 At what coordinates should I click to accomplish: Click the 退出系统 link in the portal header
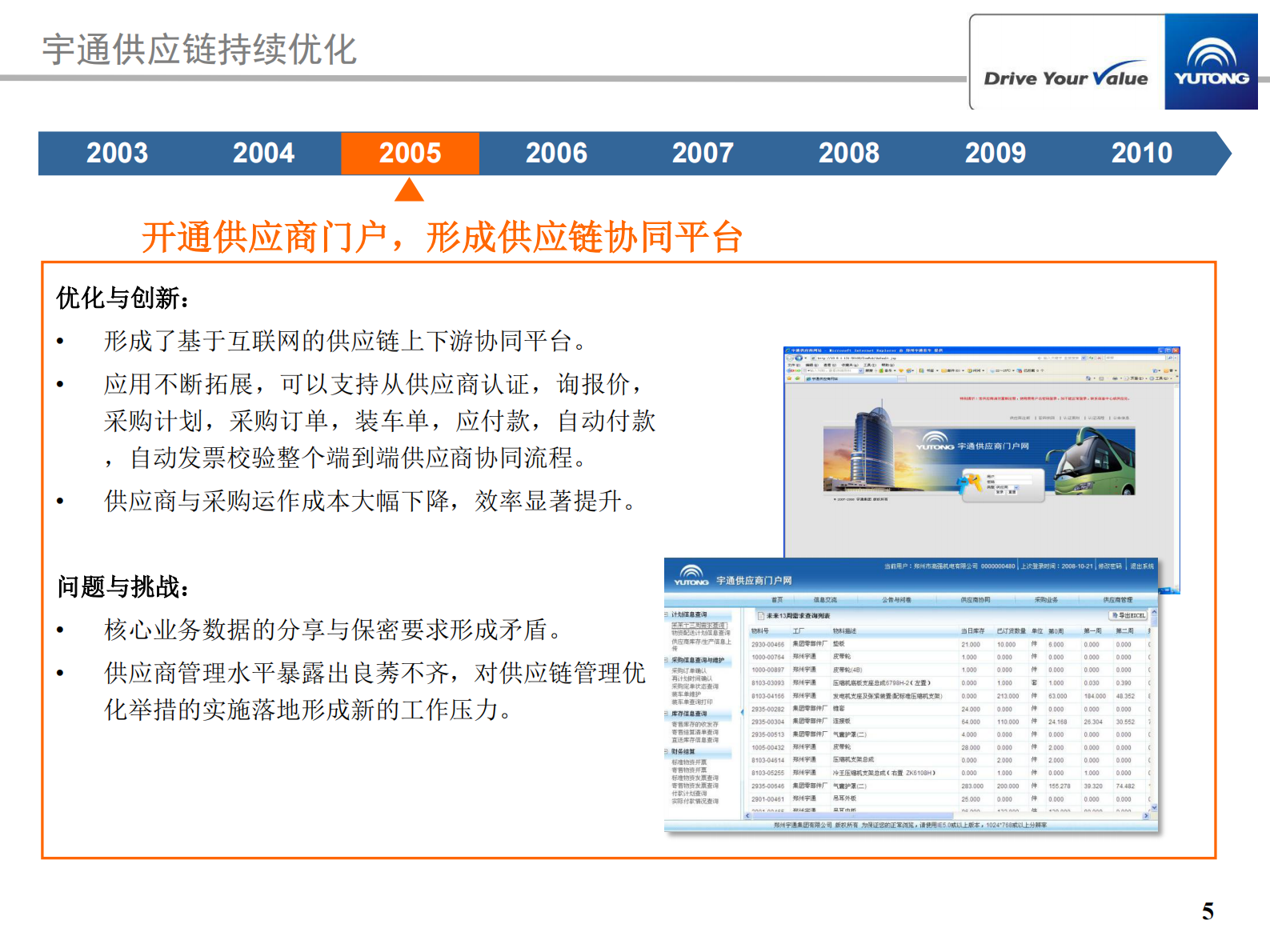[x=1142, y=566]
